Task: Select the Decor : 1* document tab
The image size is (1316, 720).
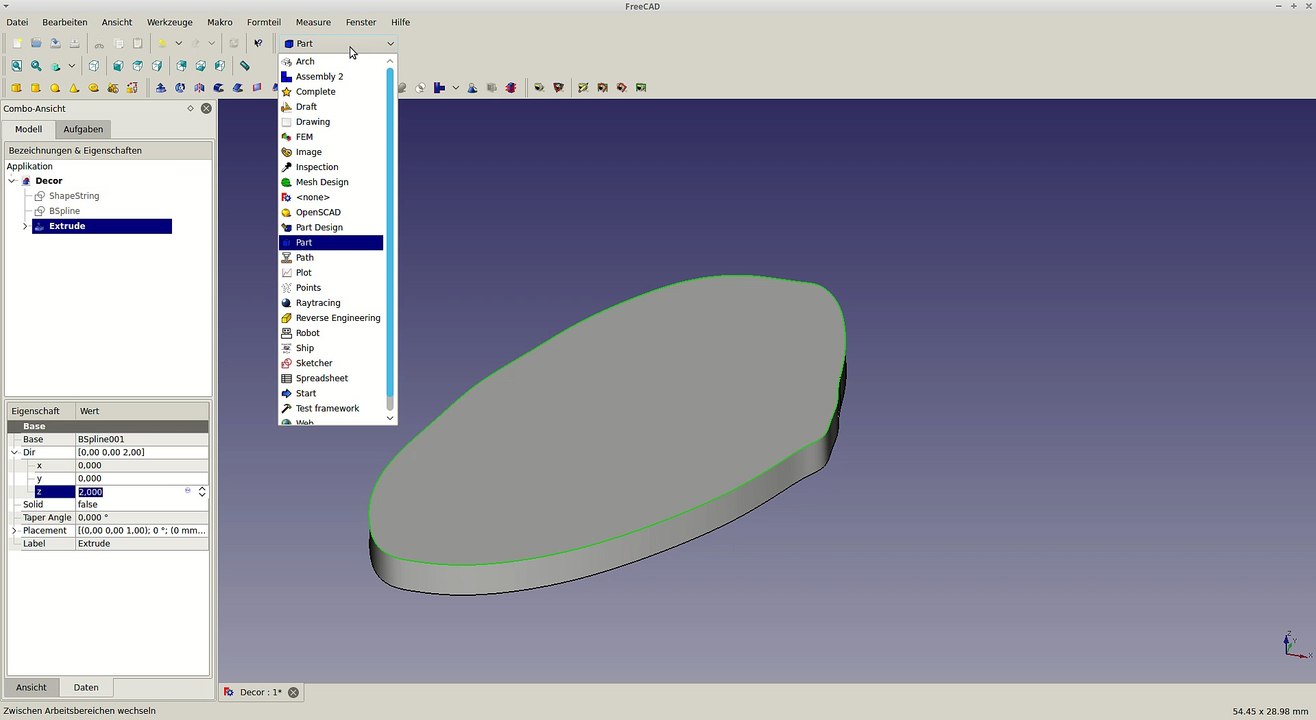Action: click(260, 692)
